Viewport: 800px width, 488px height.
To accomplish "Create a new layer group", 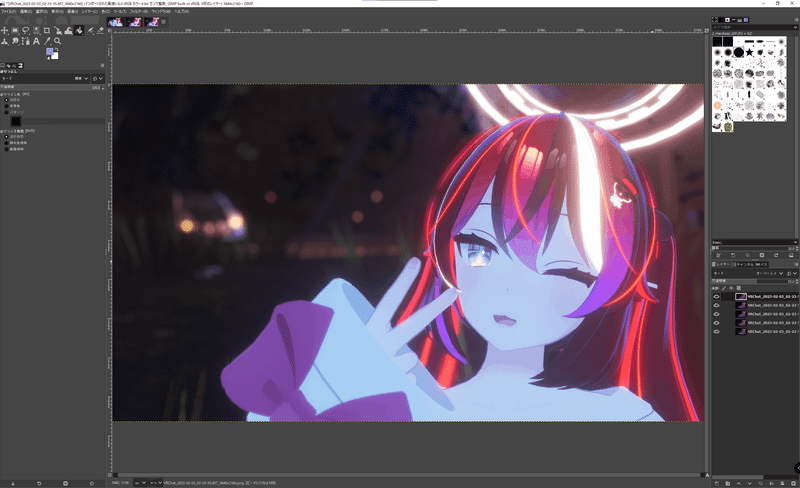I will click(x=728, y=483).
